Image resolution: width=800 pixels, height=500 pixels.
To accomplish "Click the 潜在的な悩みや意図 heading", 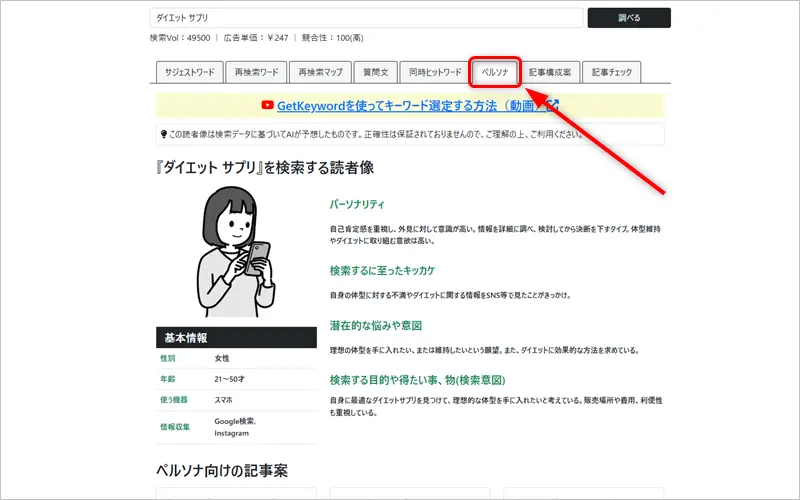I will (x=376, y=326).
